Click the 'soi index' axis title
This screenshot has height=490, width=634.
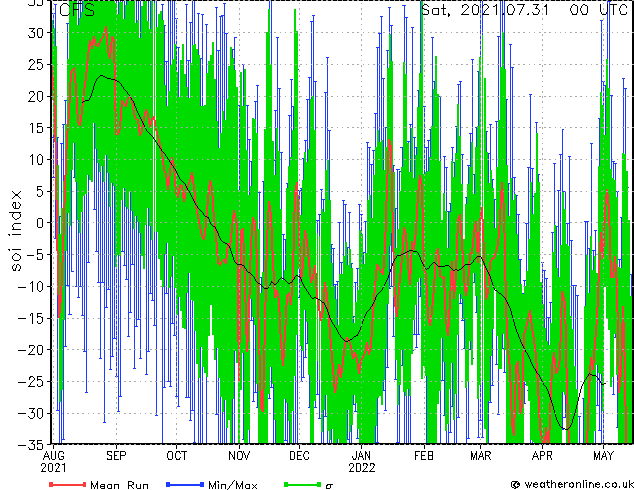(x=16, y=231)
